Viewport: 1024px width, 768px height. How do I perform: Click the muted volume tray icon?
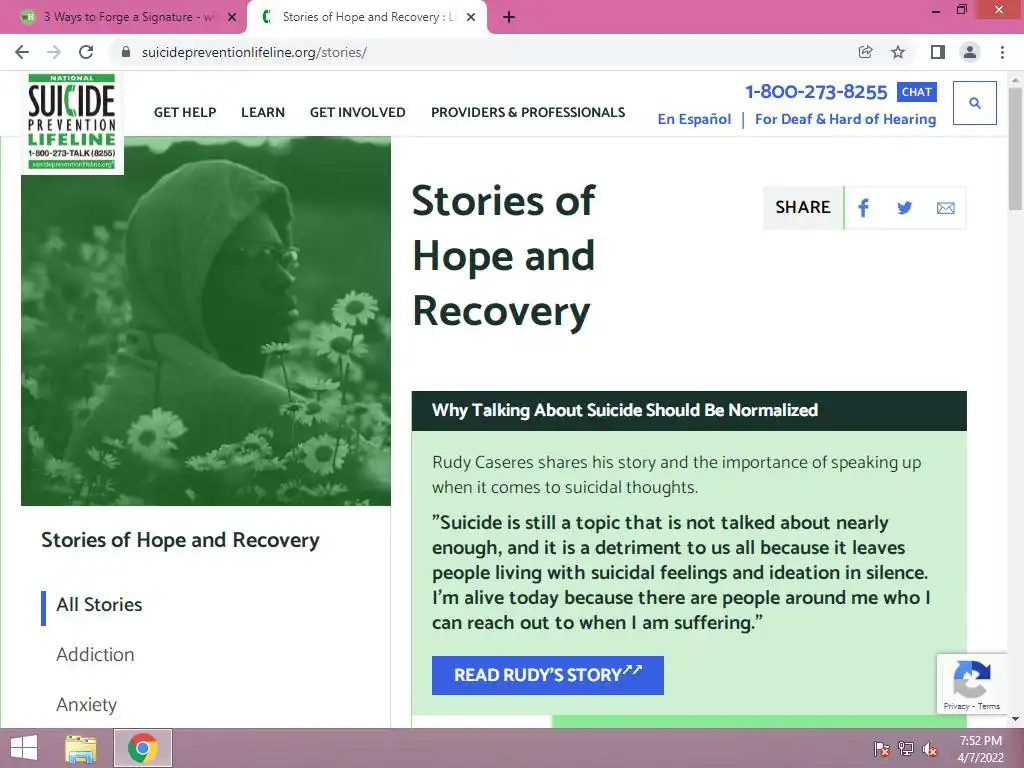[x=930, y=748]
